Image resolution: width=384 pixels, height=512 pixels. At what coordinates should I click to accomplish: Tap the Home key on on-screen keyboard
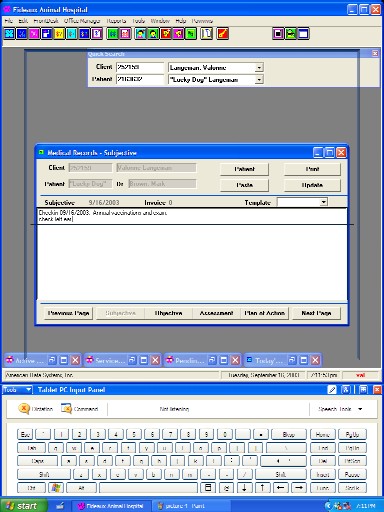[323, 435]
